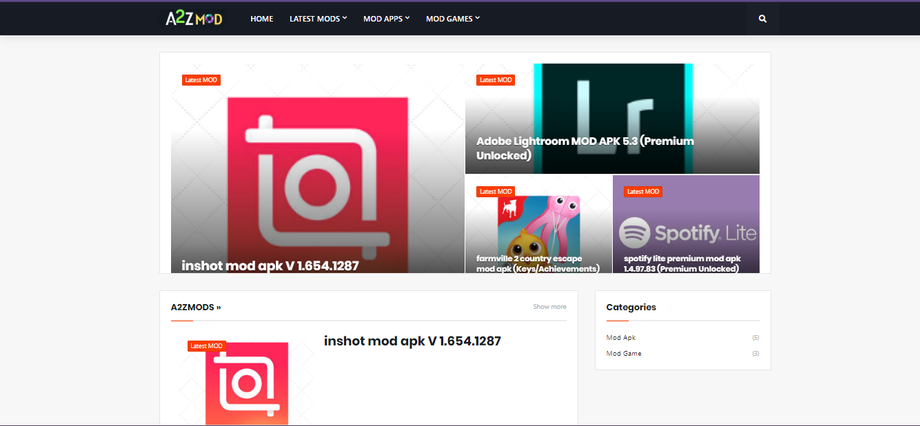Select the Mod Apk category
The width and height of the screenshot is (920, 426).
621,337
